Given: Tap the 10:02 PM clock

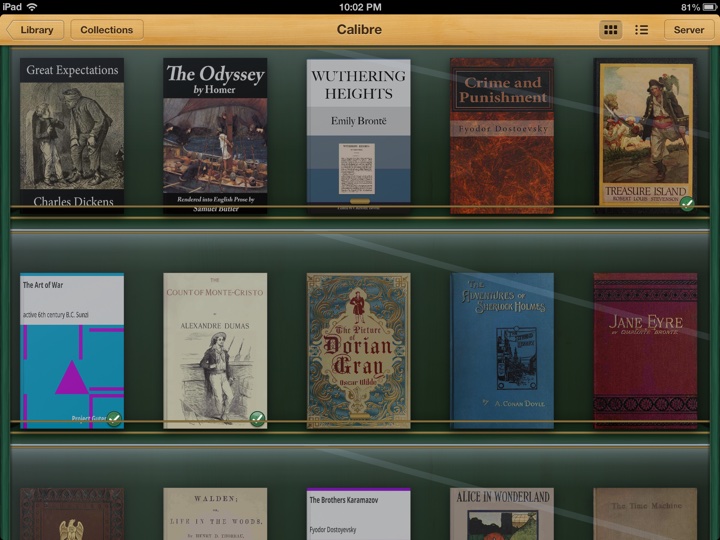Looking at the screenshot, I should point(360,7).
